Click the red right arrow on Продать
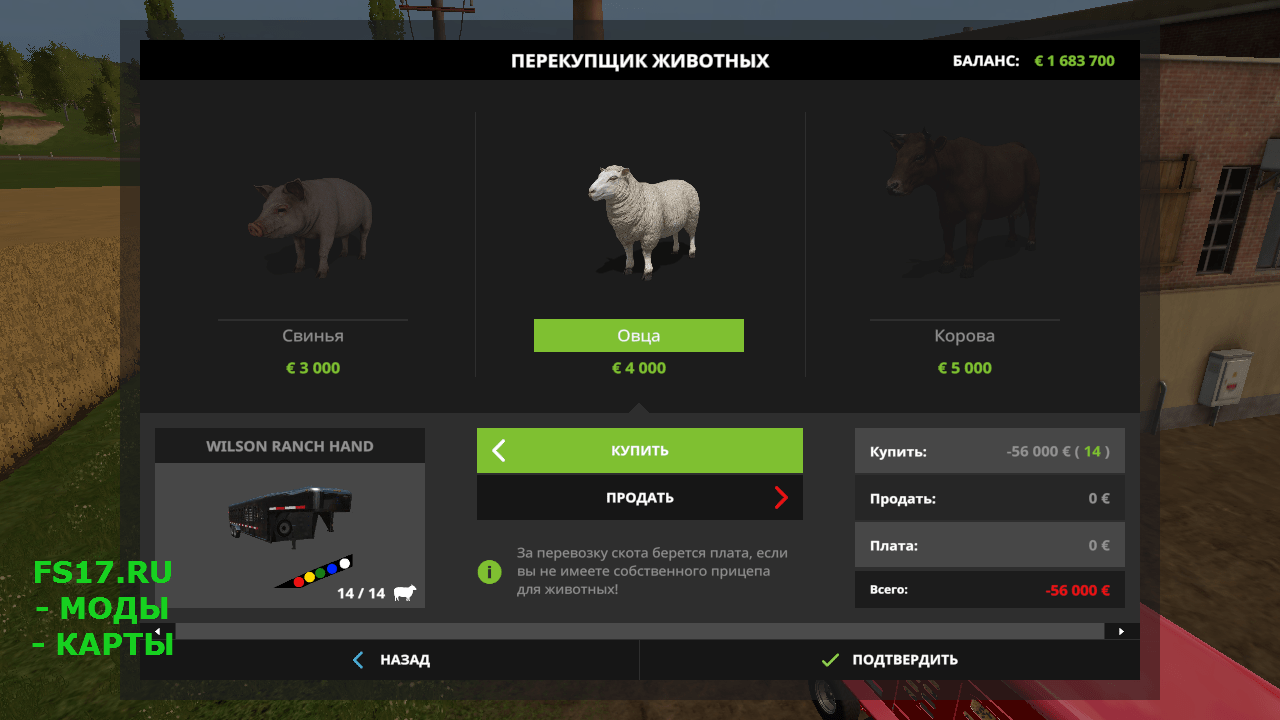Image resolution: width=1280 pixels, height=720 pixels. (781, 498)
